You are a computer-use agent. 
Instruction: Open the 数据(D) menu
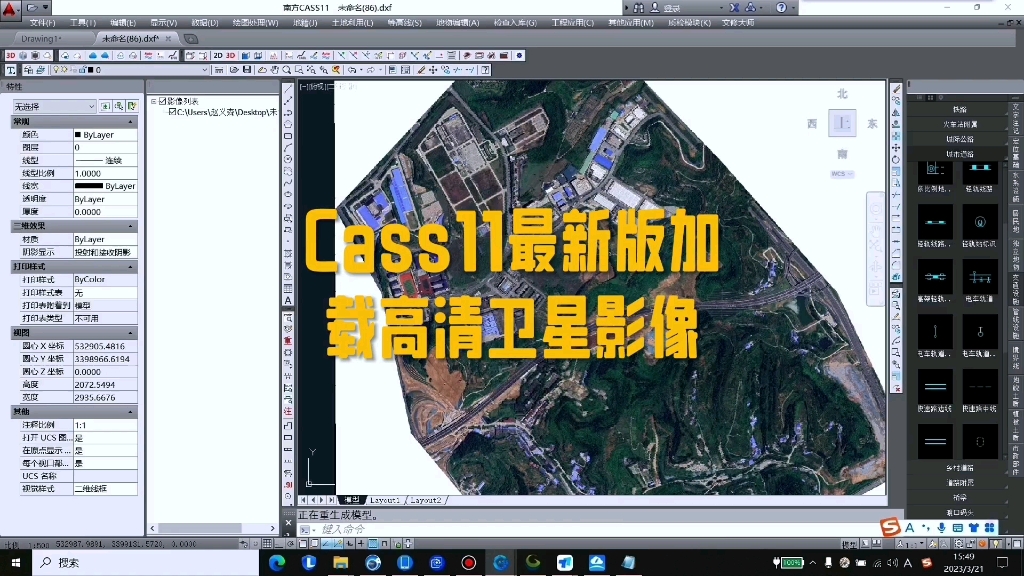click(204, 23)
